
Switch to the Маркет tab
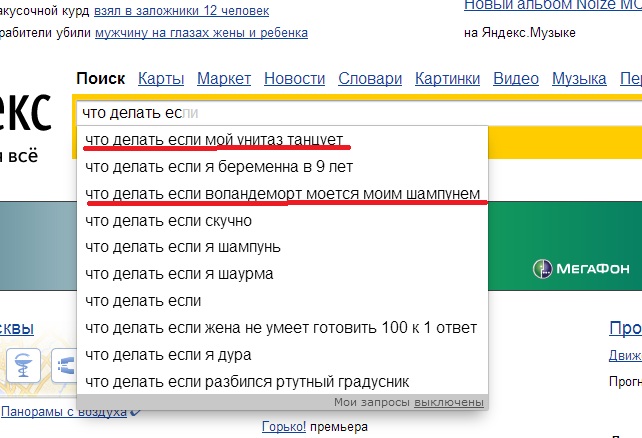224,78
